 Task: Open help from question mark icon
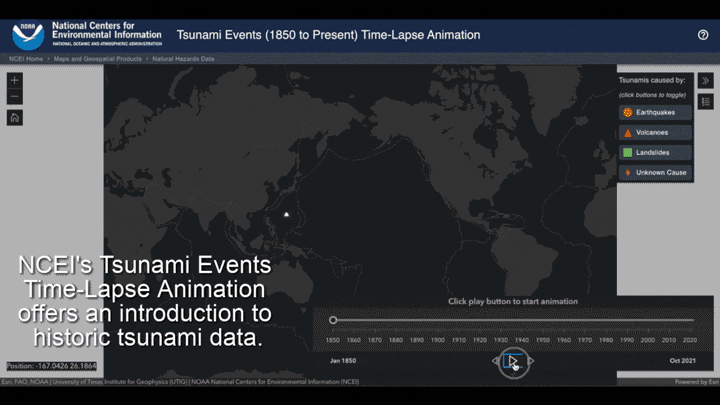tap(703, 35)
